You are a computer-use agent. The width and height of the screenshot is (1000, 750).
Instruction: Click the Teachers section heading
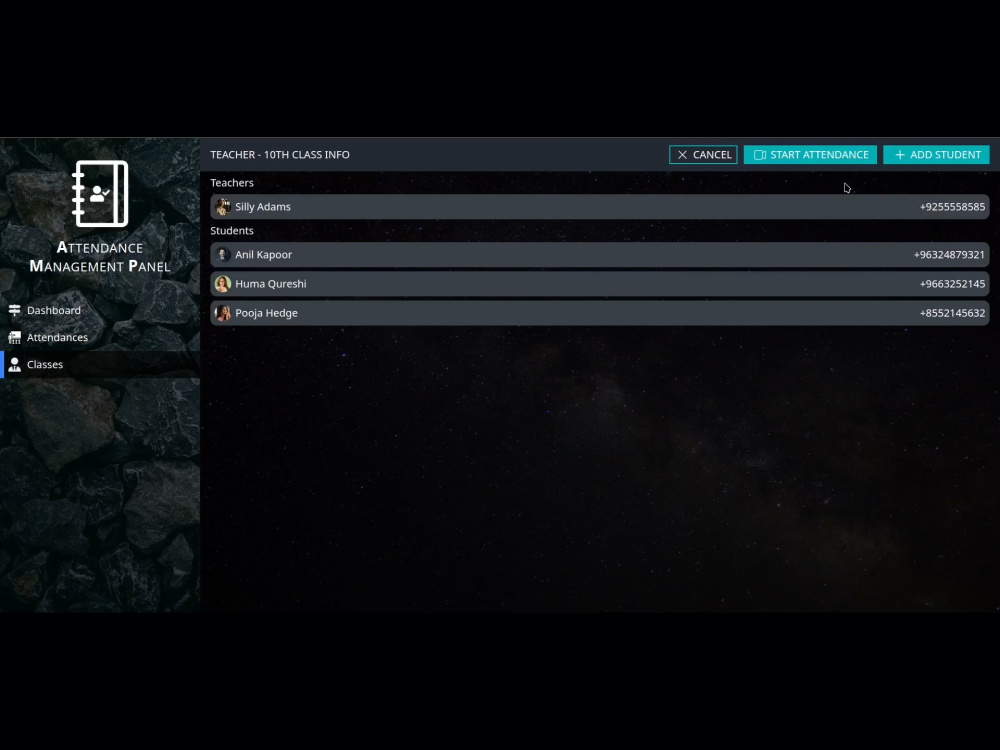(232, 183)
